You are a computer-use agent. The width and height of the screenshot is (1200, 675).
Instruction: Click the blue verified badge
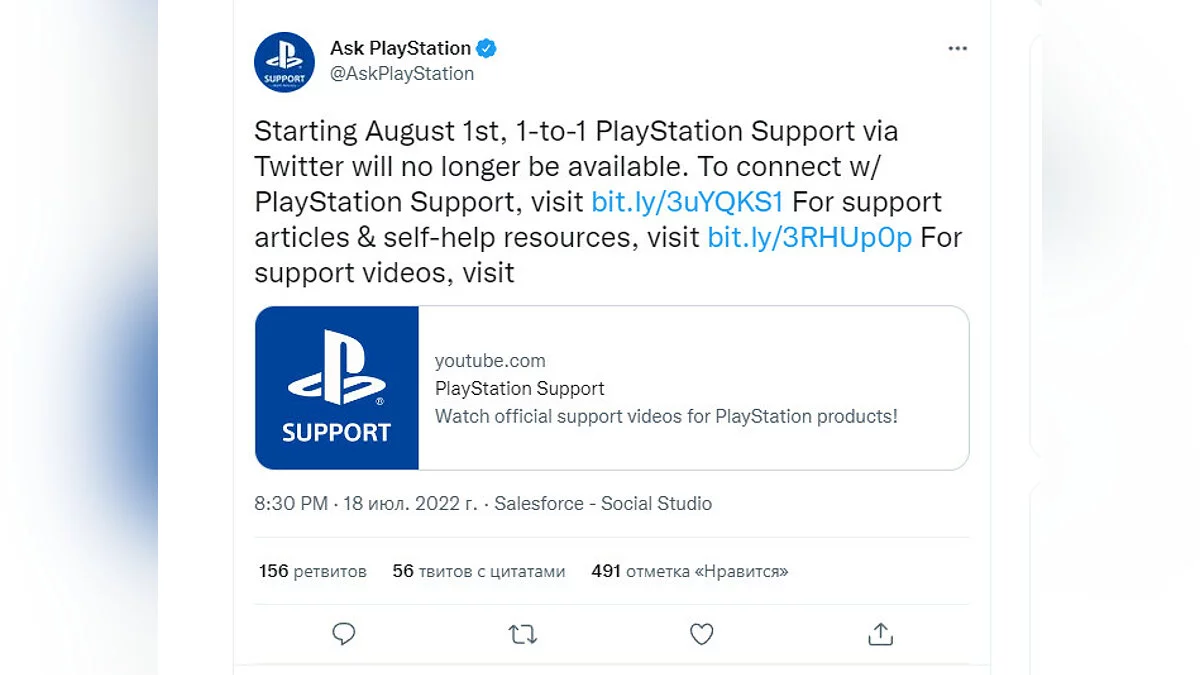pyautogui.click(x=487, y=48)
